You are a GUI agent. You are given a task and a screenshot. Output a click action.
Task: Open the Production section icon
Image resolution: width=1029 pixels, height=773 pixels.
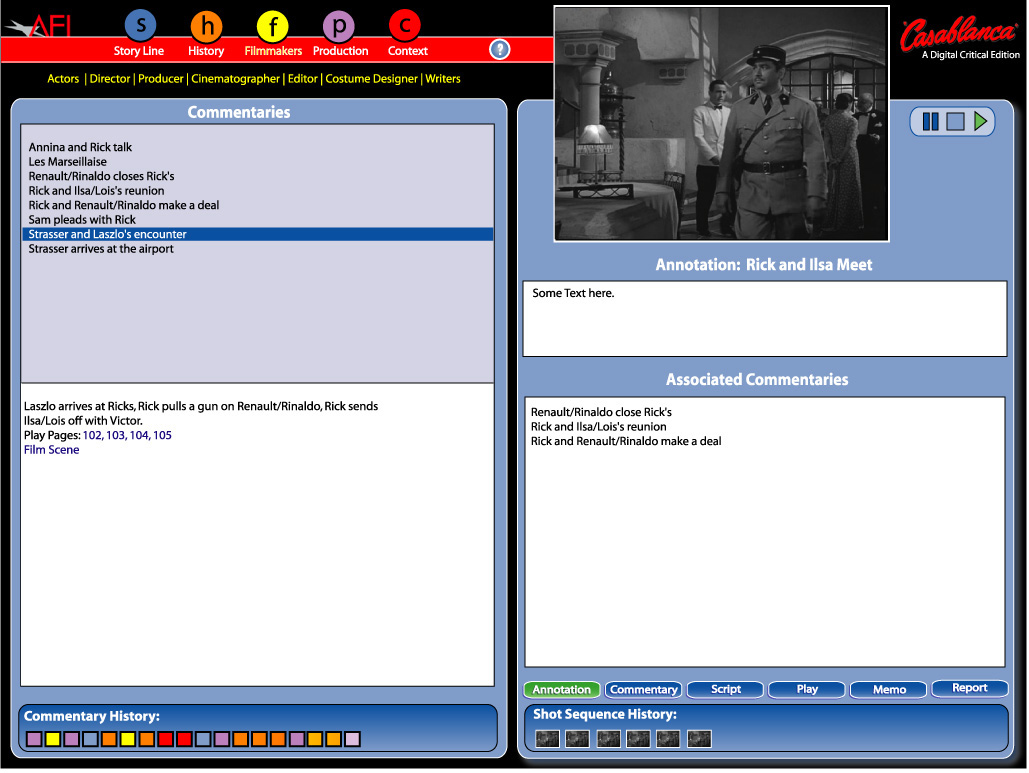340,25
